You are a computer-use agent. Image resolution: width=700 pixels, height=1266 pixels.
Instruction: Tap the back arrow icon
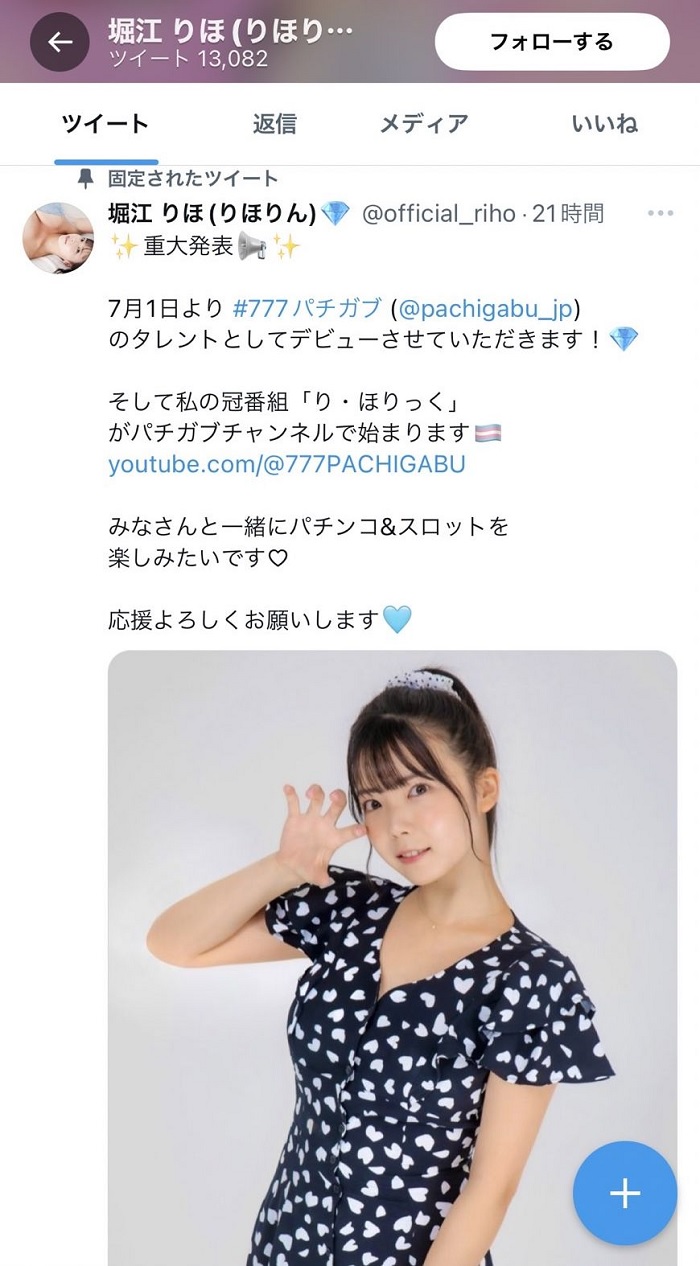point(60,42)
